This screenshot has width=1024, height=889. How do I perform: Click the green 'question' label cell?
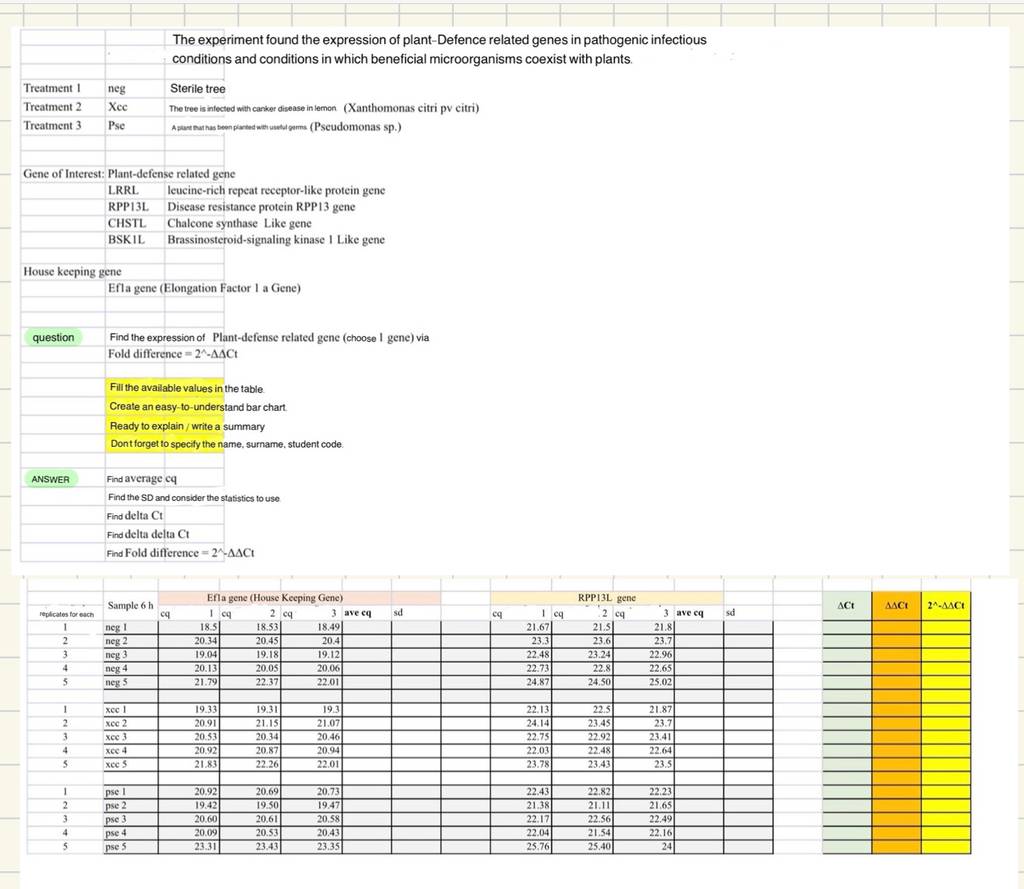click(54, 337)
